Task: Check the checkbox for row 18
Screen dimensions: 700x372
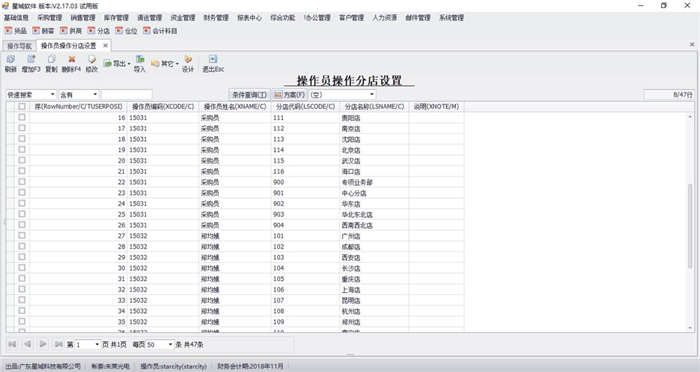Action: [21, 139]
